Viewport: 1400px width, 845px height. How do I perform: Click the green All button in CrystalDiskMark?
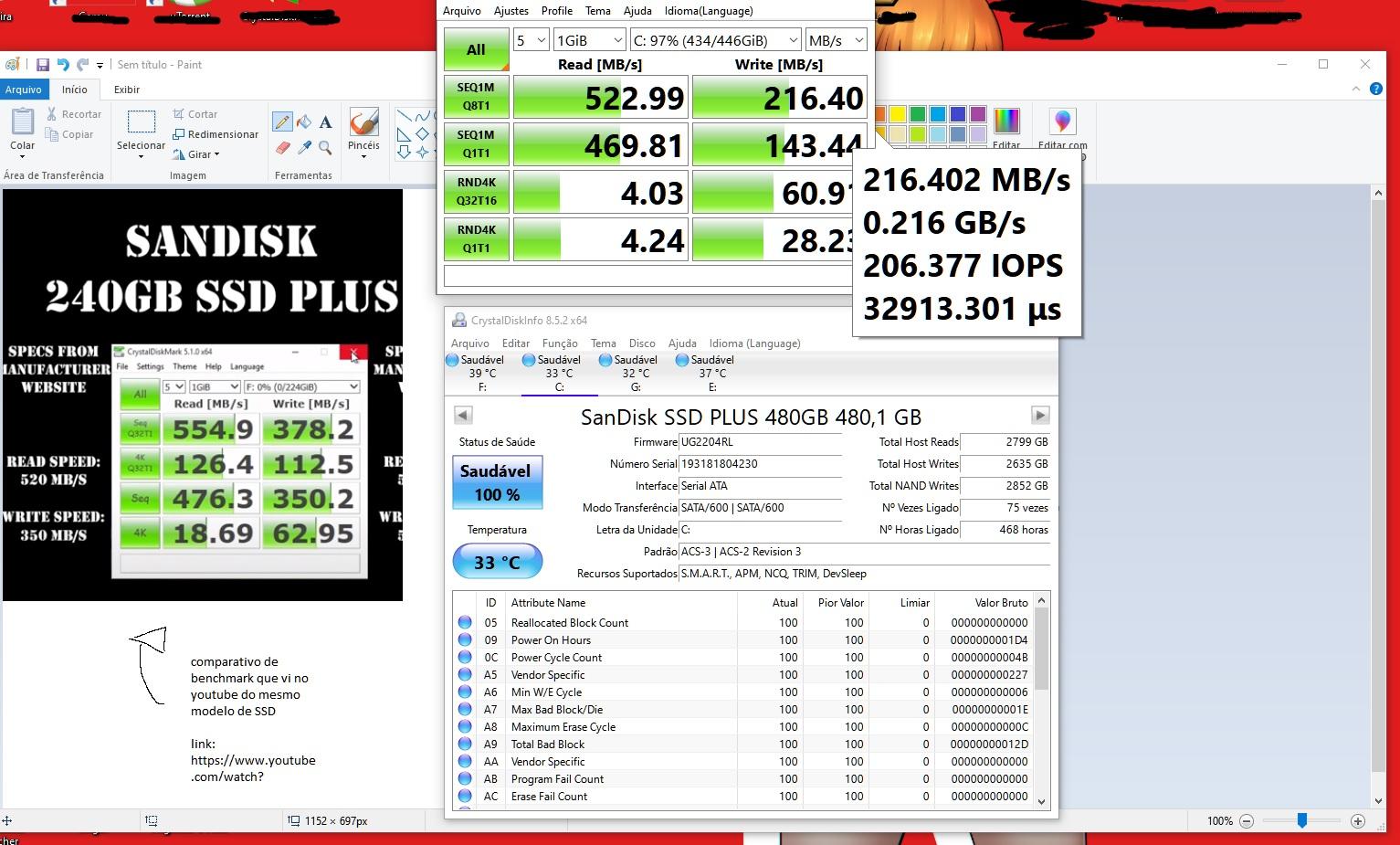[x=476, y=49]
